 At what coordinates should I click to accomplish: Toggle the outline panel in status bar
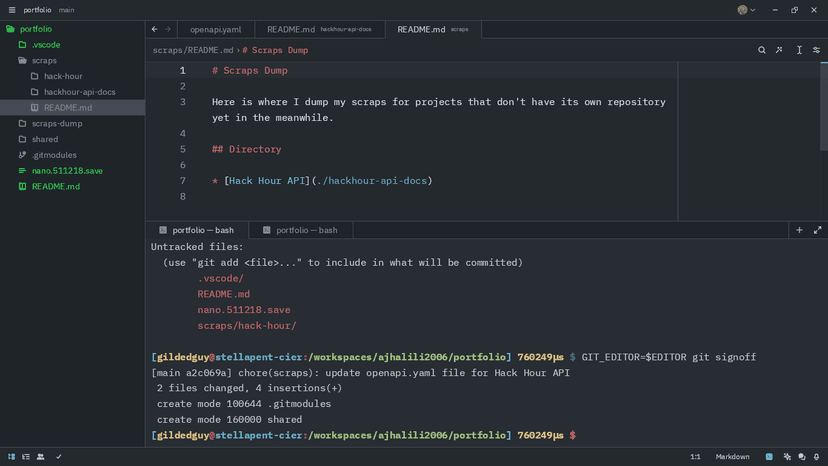click(26, 457)
